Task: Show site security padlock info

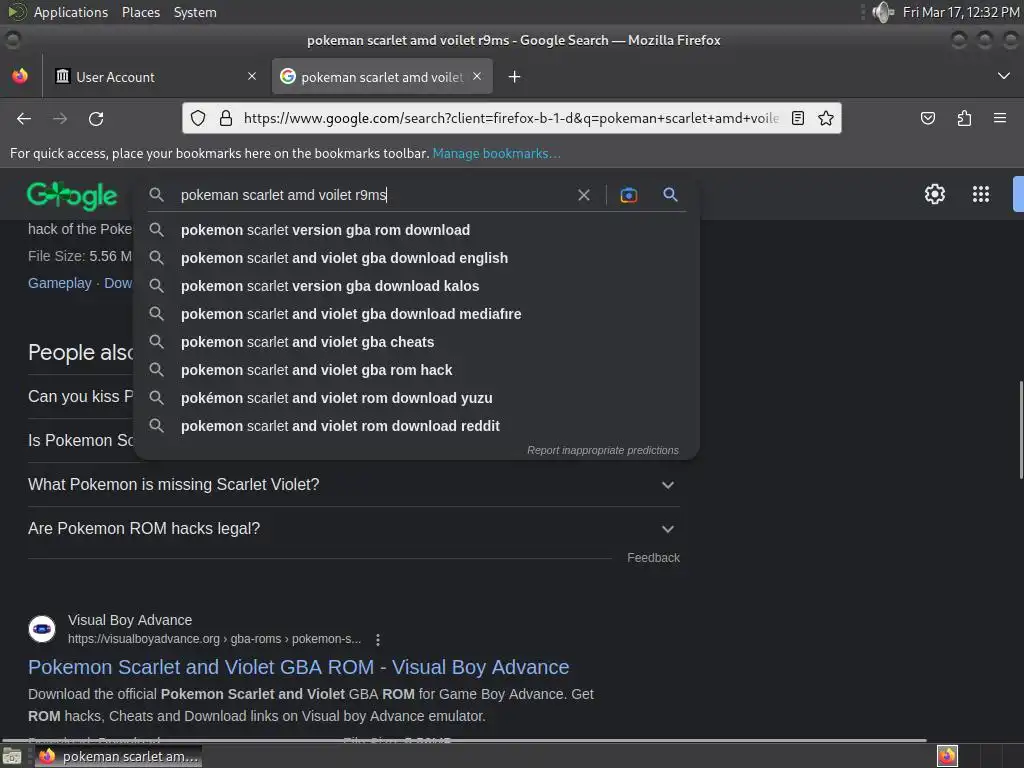Action: pos(226,118)
